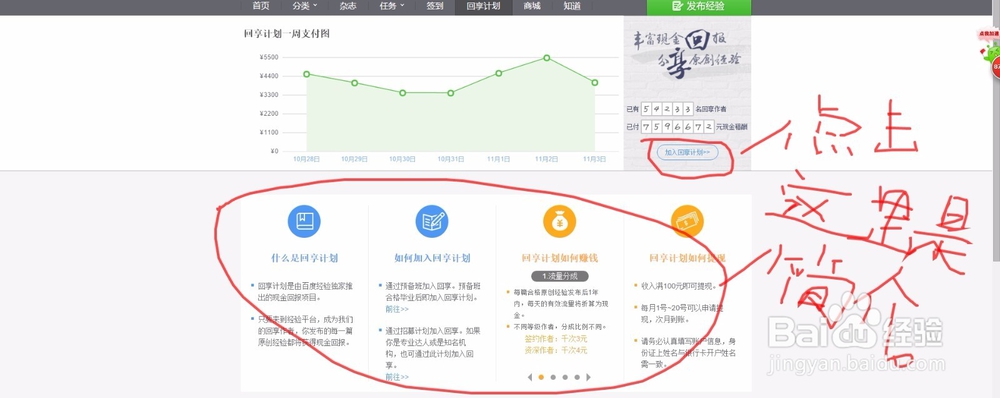
Task: Click the chart data point for 10月29日
Action: coord(355,83)
